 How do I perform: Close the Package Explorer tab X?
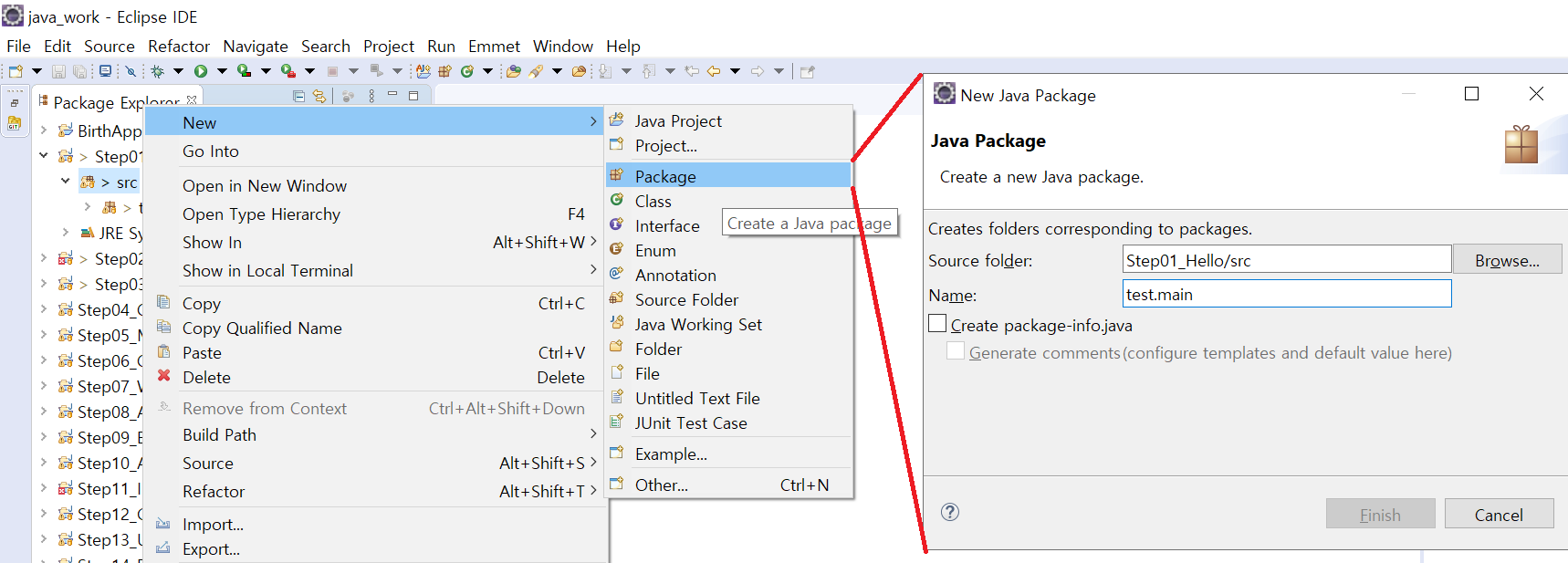192,100
